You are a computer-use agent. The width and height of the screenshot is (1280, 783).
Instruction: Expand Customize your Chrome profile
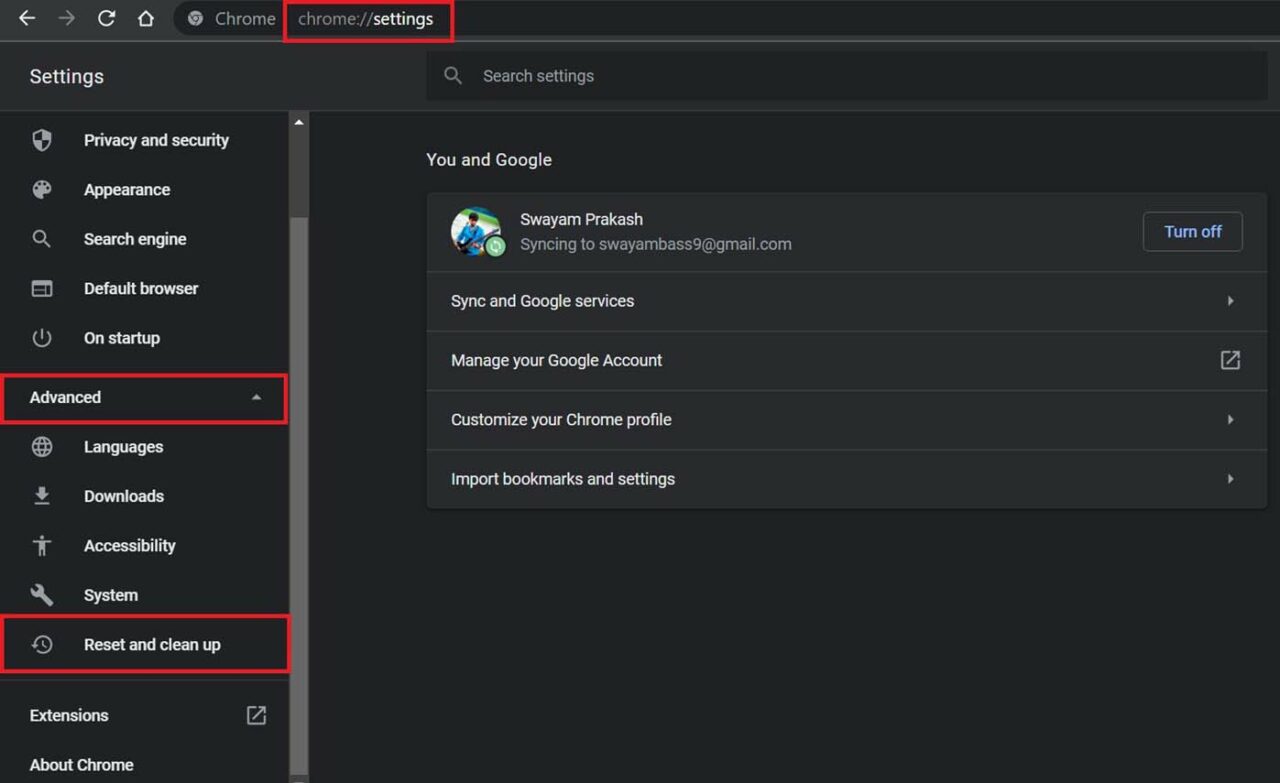tap(846, 419)
